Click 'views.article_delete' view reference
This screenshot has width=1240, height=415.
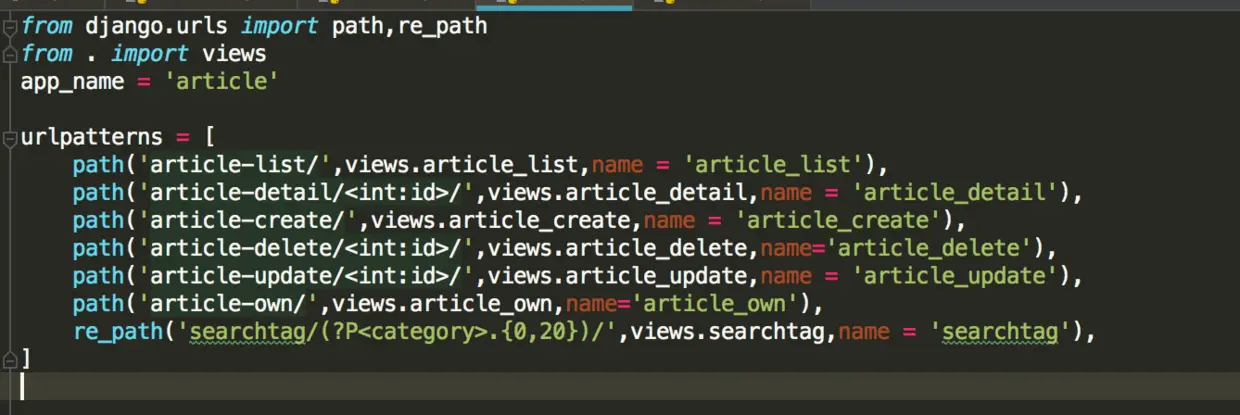pyautogui.click(x=618, y=247)
